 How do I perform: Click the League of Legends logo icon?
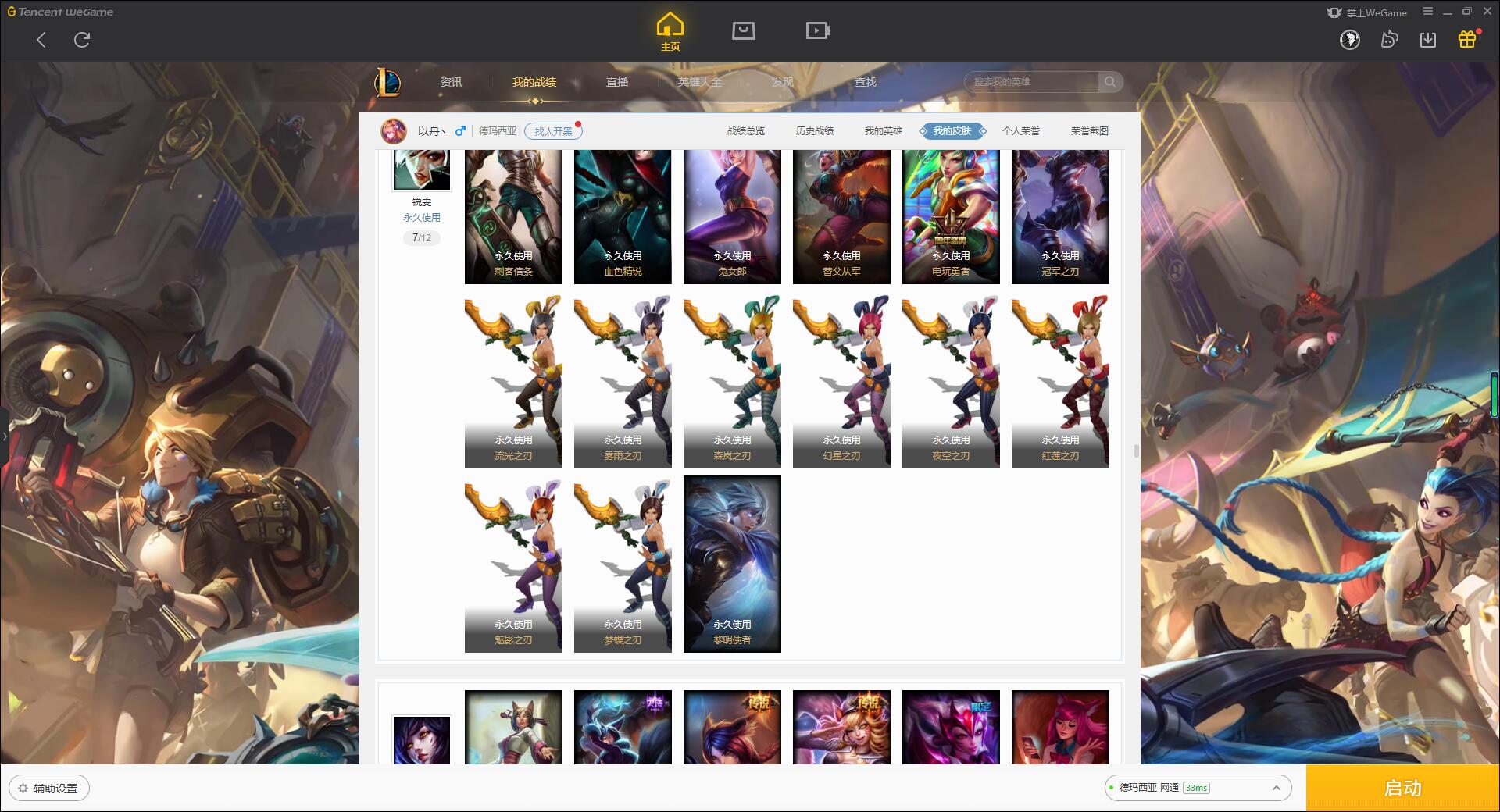(x=387, y=82)
